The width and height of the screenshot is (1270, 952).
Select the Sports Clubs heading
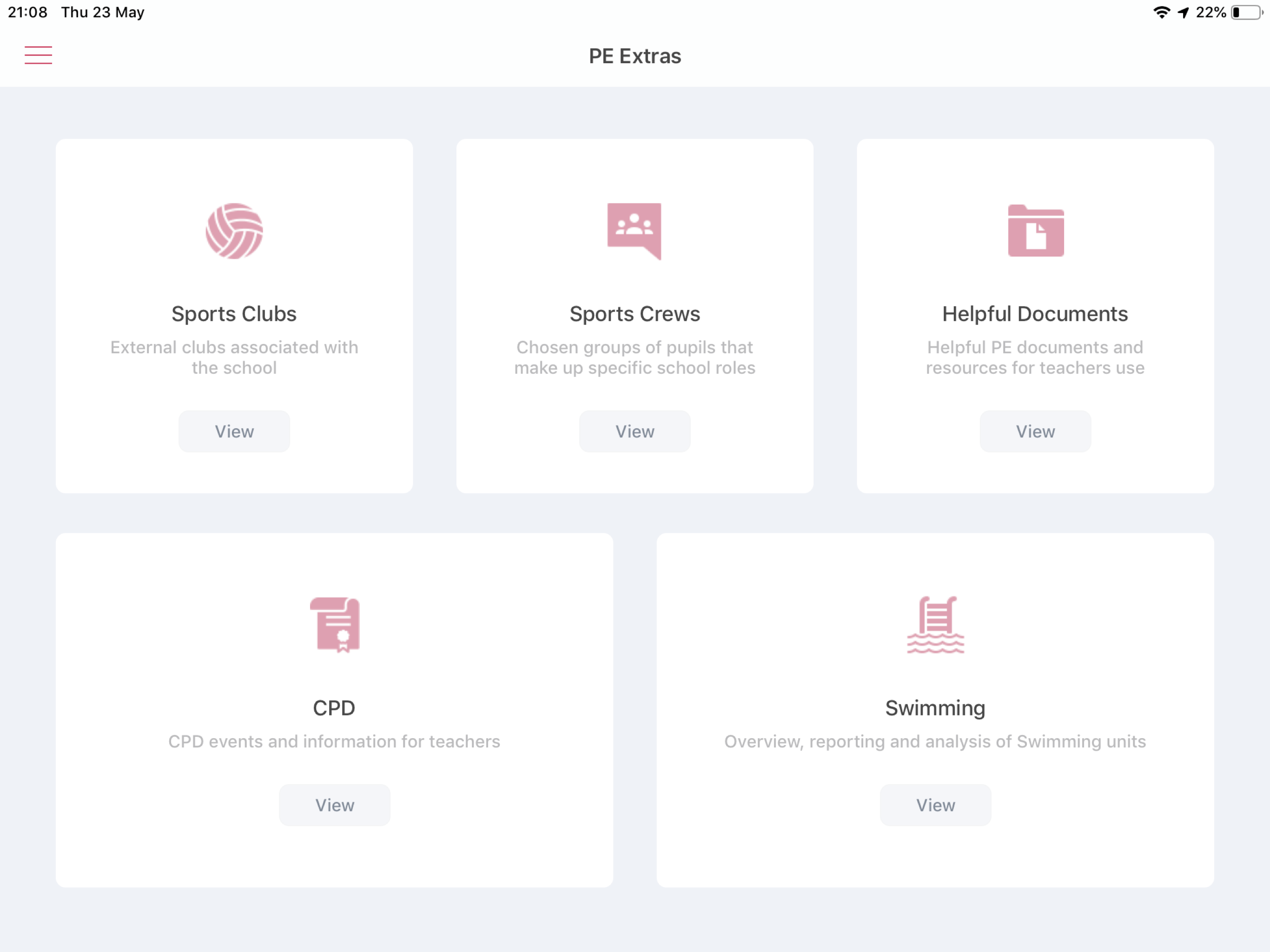pyautogui.click(x=234, y=314)
